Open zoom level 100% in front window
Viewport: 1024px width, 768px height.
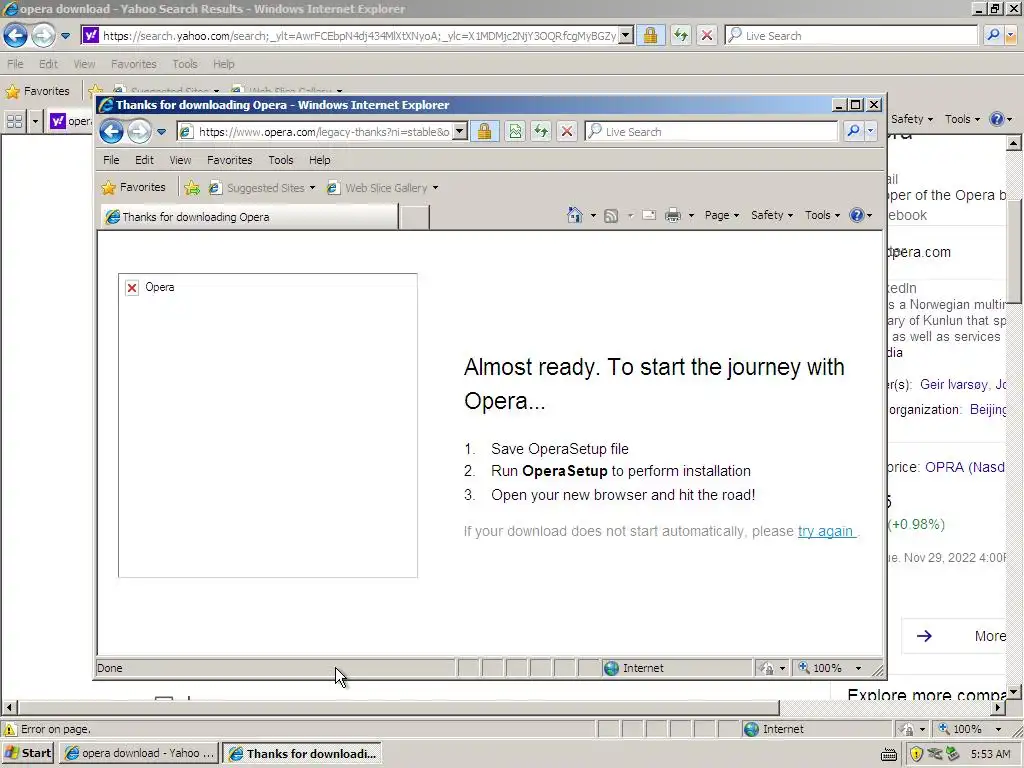click(831, 668)
